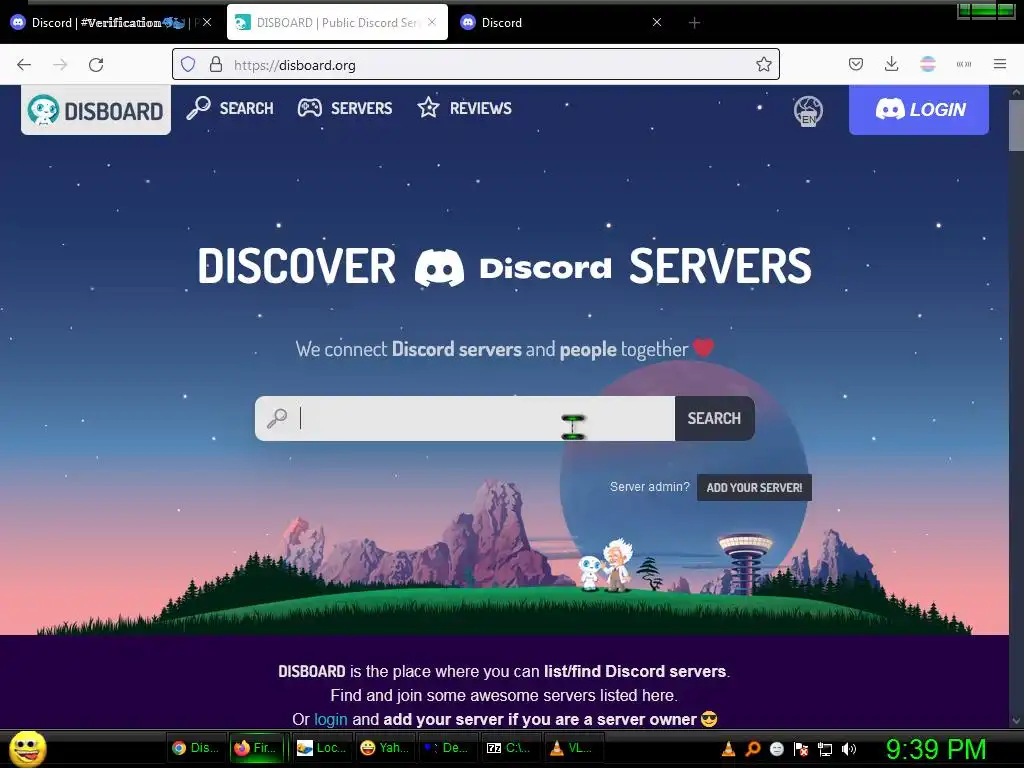Screen dimensions: 1024x768
Task: Click the volume speaker tray icon
Action: (848, 749)
